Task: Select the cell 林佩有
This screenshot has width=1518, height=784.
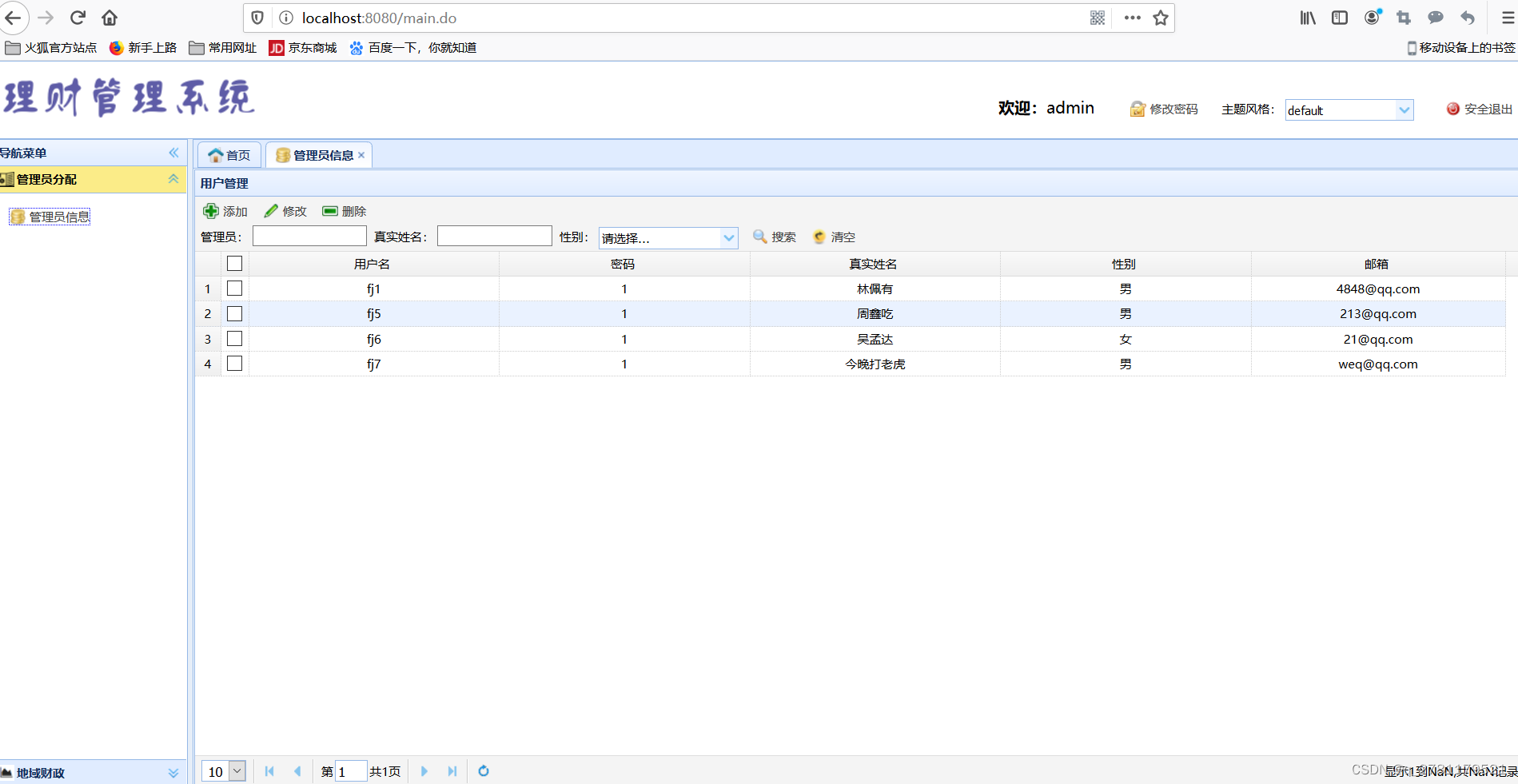Action: coord(875,289)
